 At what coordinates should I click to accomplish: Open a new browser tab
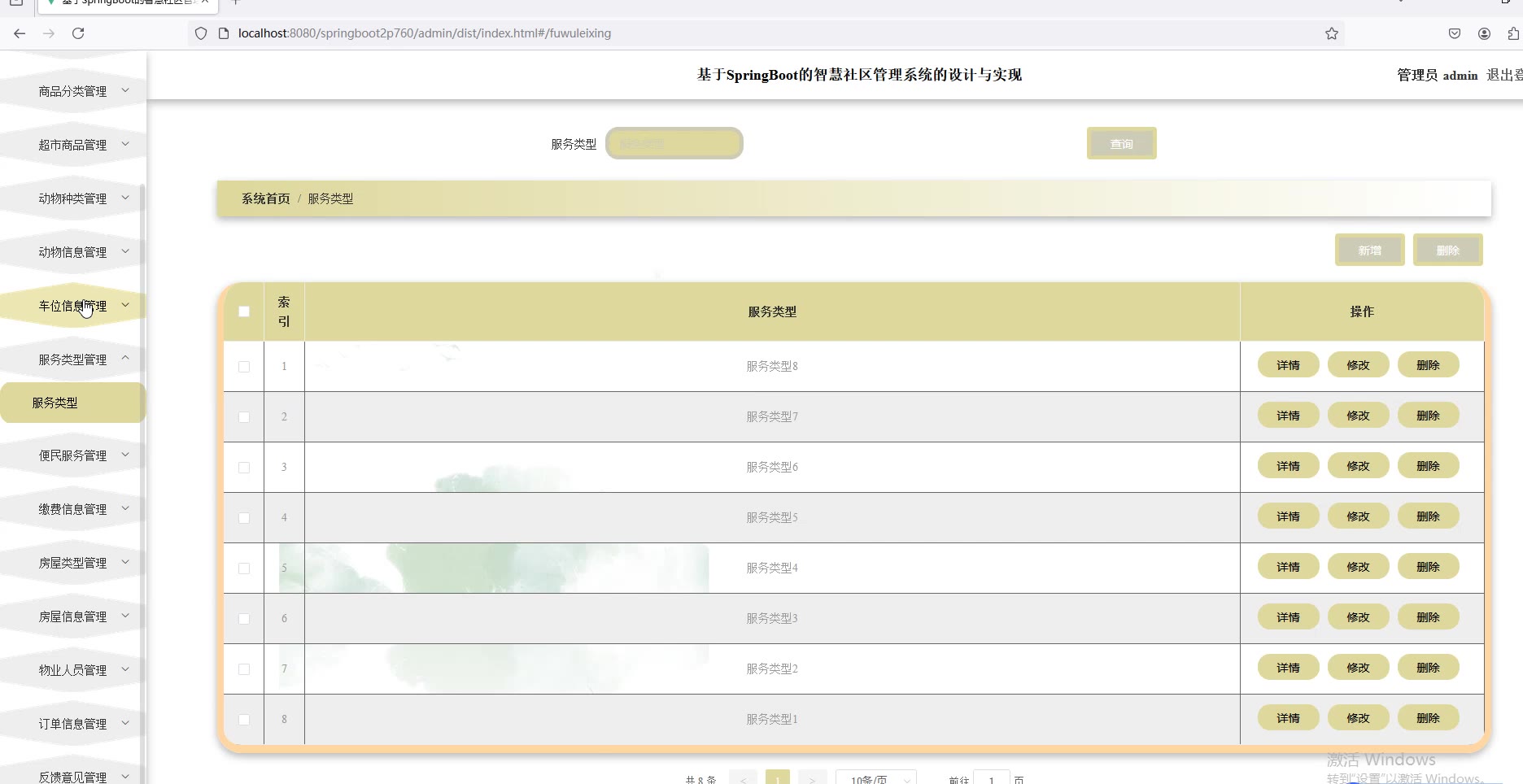tap(236, 2)
